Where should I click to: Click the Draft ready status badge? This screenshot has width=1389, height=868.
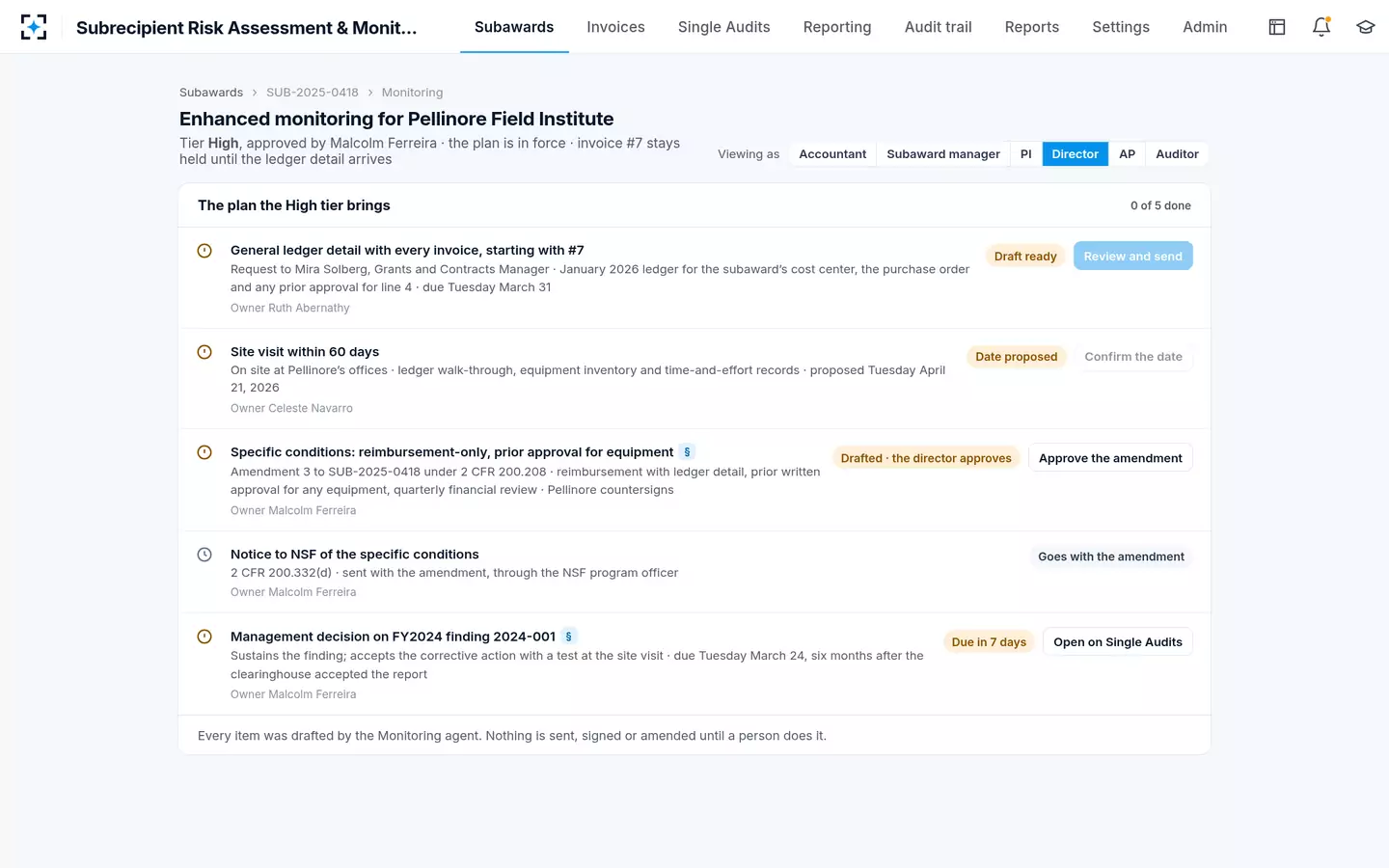pos(1025,257)
